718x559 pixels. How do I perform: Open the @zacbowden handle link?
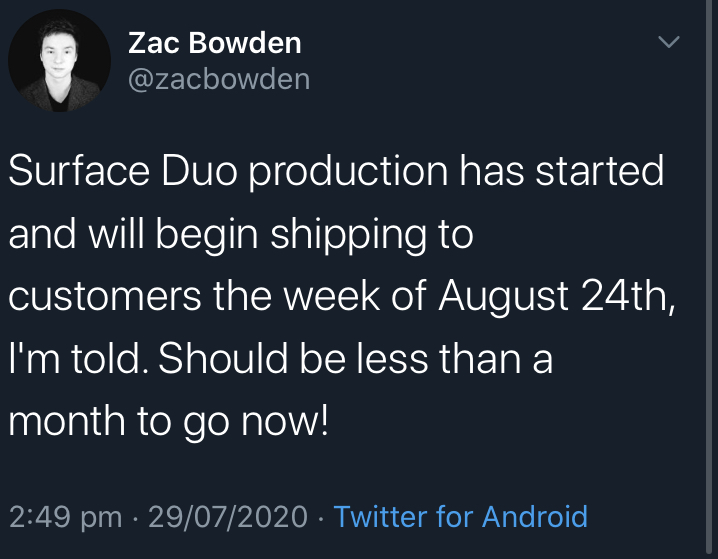(219, 79)
